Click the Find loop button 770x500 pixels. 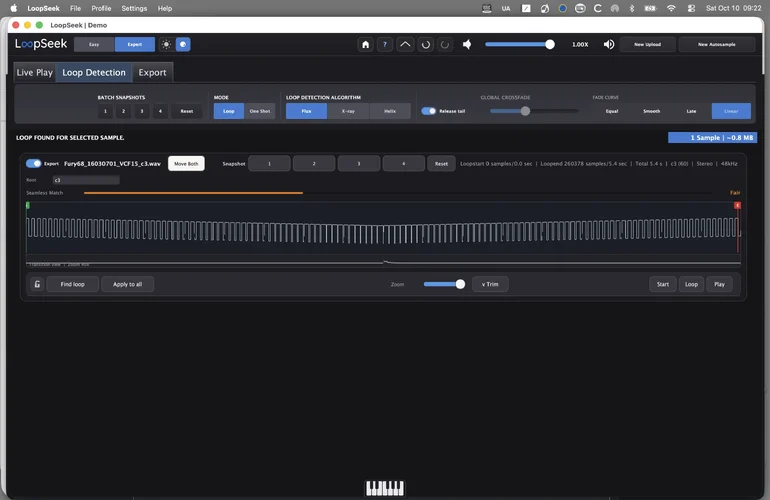[73, 284]
